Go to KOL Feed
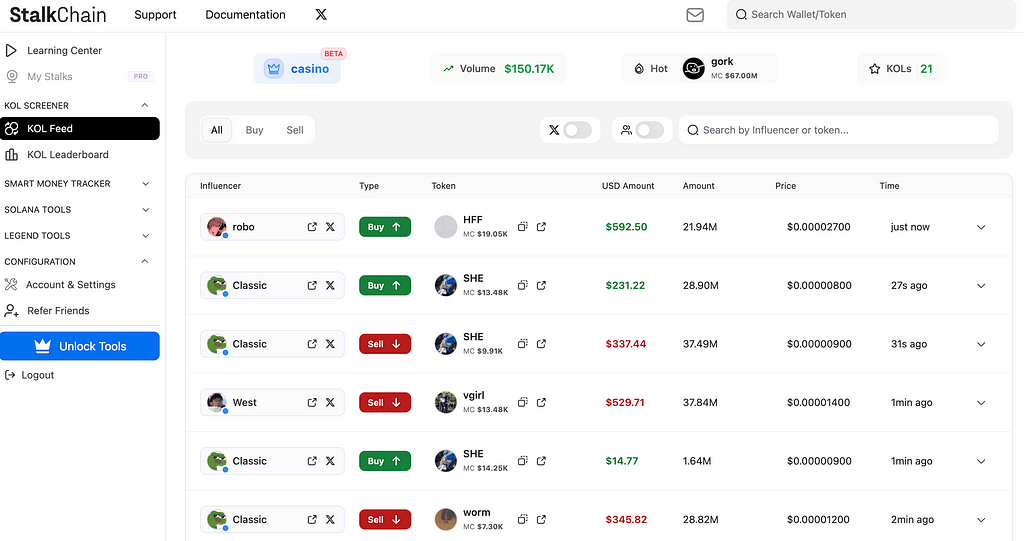Screen dimensions: 1024x541 click(x=80, y=129)
